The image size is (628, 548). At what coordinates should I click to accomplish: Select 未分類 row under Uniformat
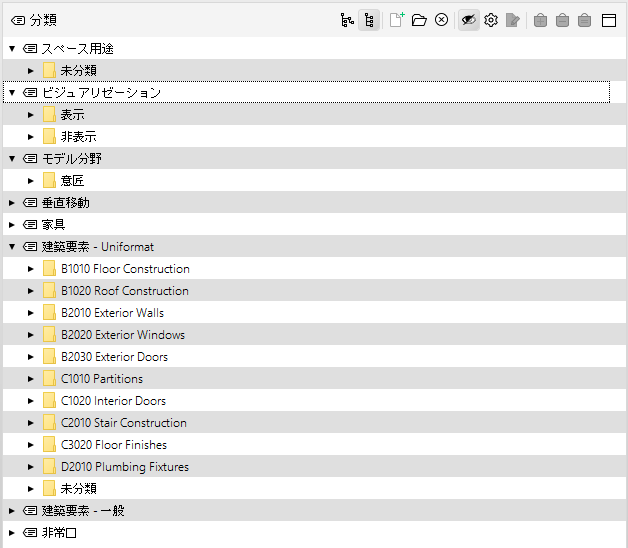coord(314,489)
